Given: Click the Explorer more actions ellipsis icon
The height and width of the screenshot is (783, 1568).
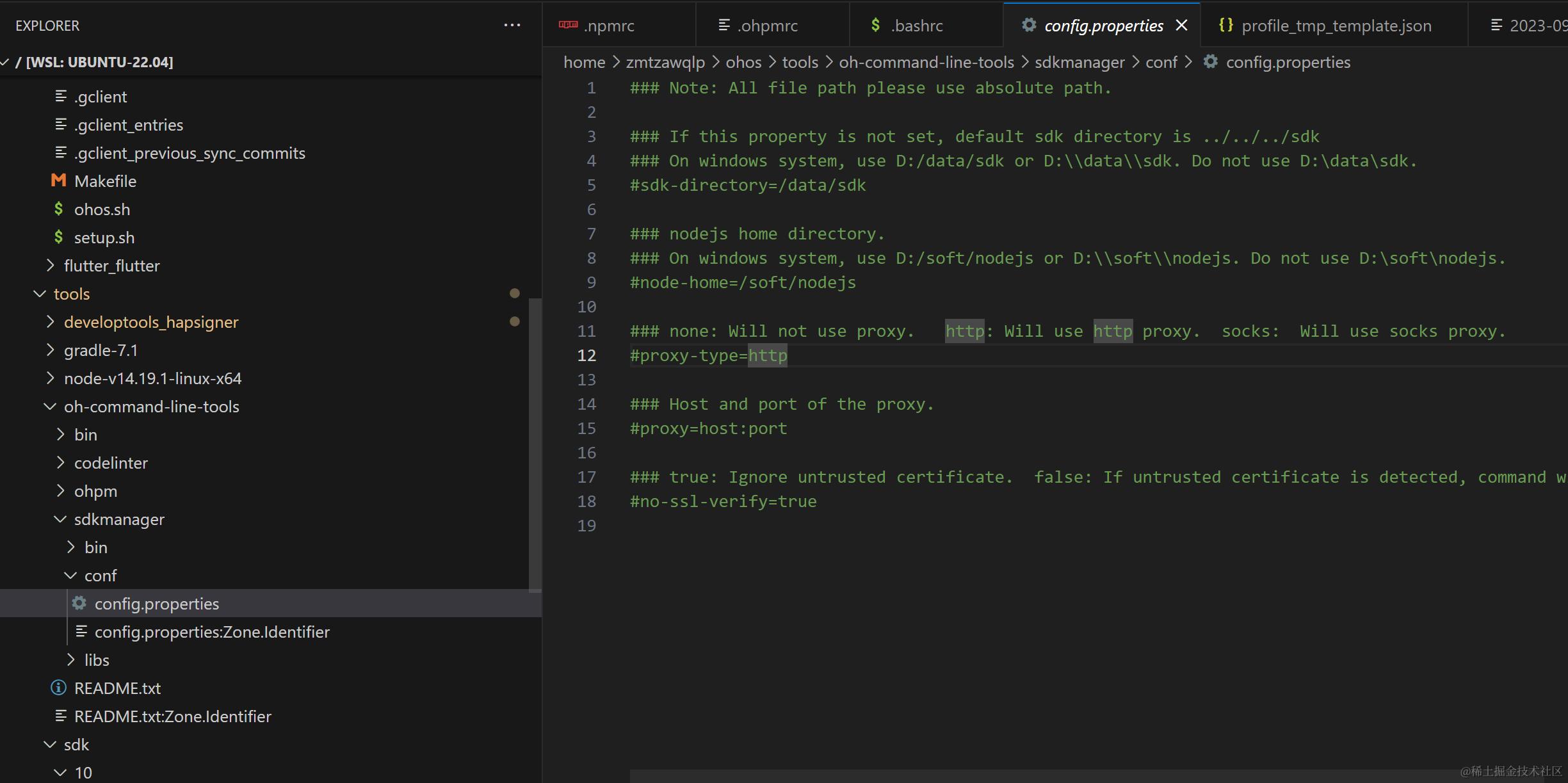Looking at the screenshot, I should pyautogui.click(x=512, y=26).
